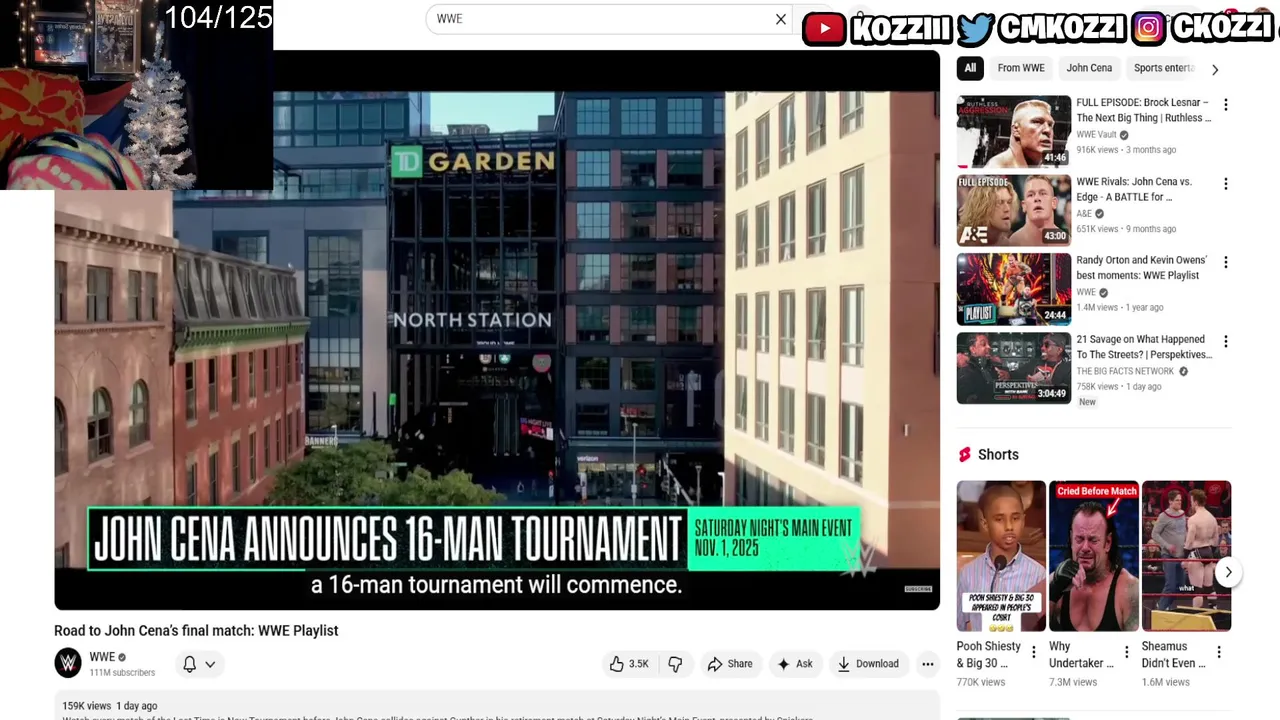The height and width of the screenshot is (720, 1280).
Task: Open notification bell dropdown for WWE channel
Action: [x=199, y=664]
